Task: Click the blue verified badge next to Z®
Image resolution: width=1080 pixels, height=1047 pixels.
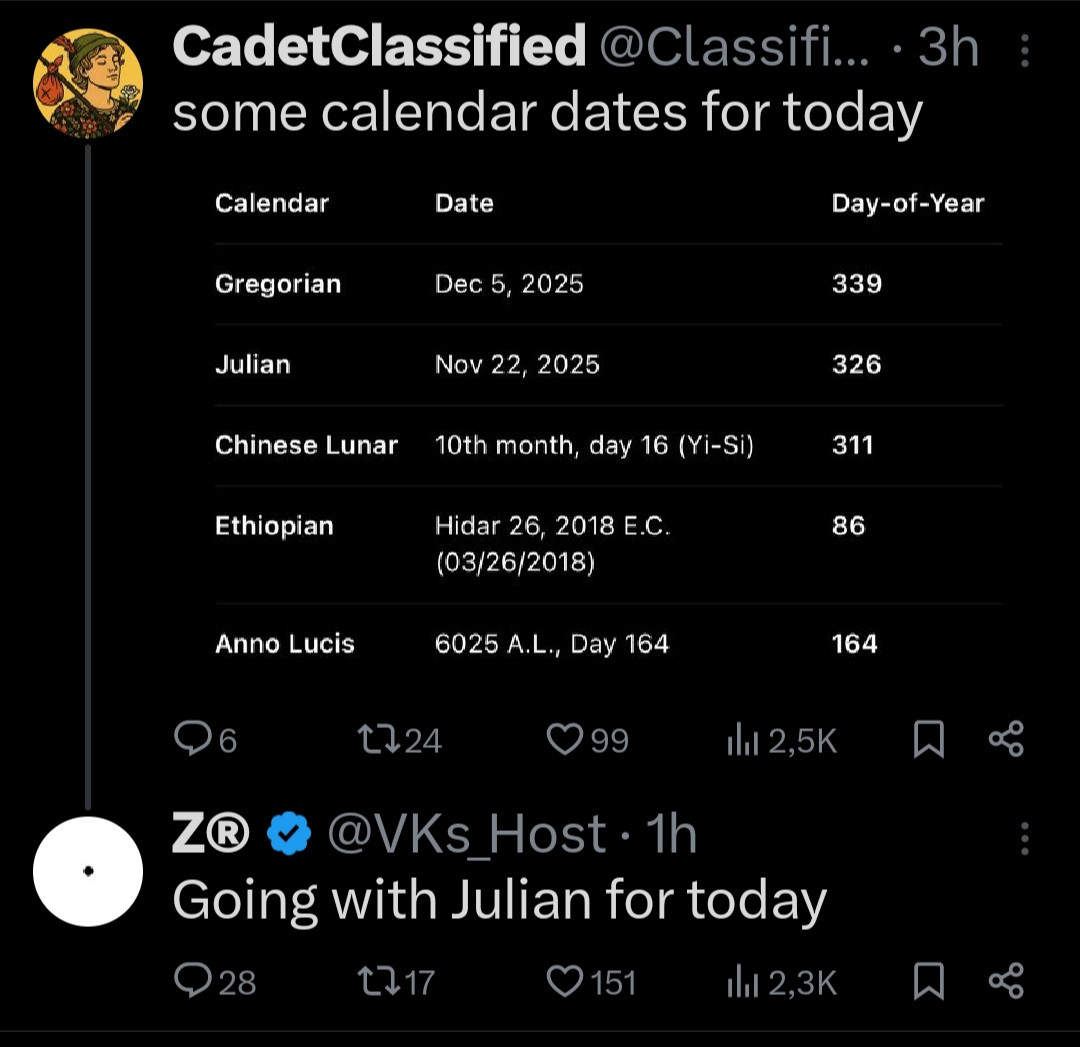Action: point(289,836)
